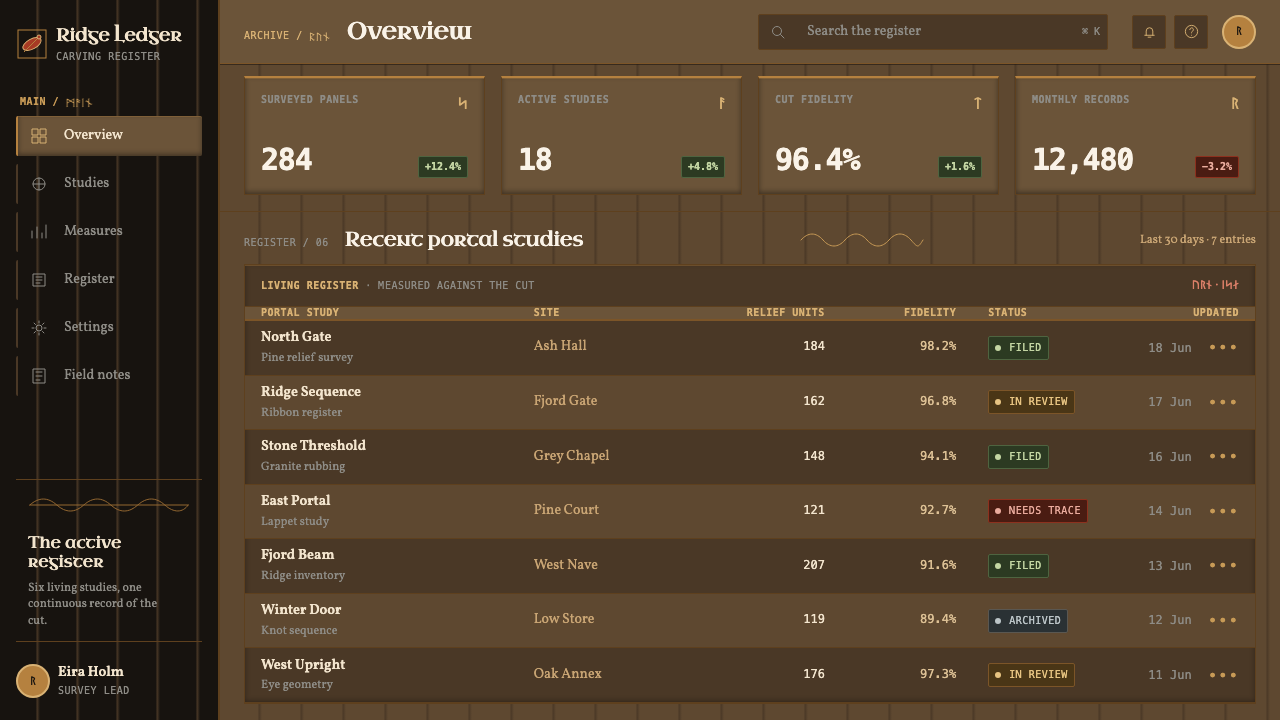This screenshot has height=720, width=1280.
Task: Focus the Search the register field
Action: (x=933, y=32)
